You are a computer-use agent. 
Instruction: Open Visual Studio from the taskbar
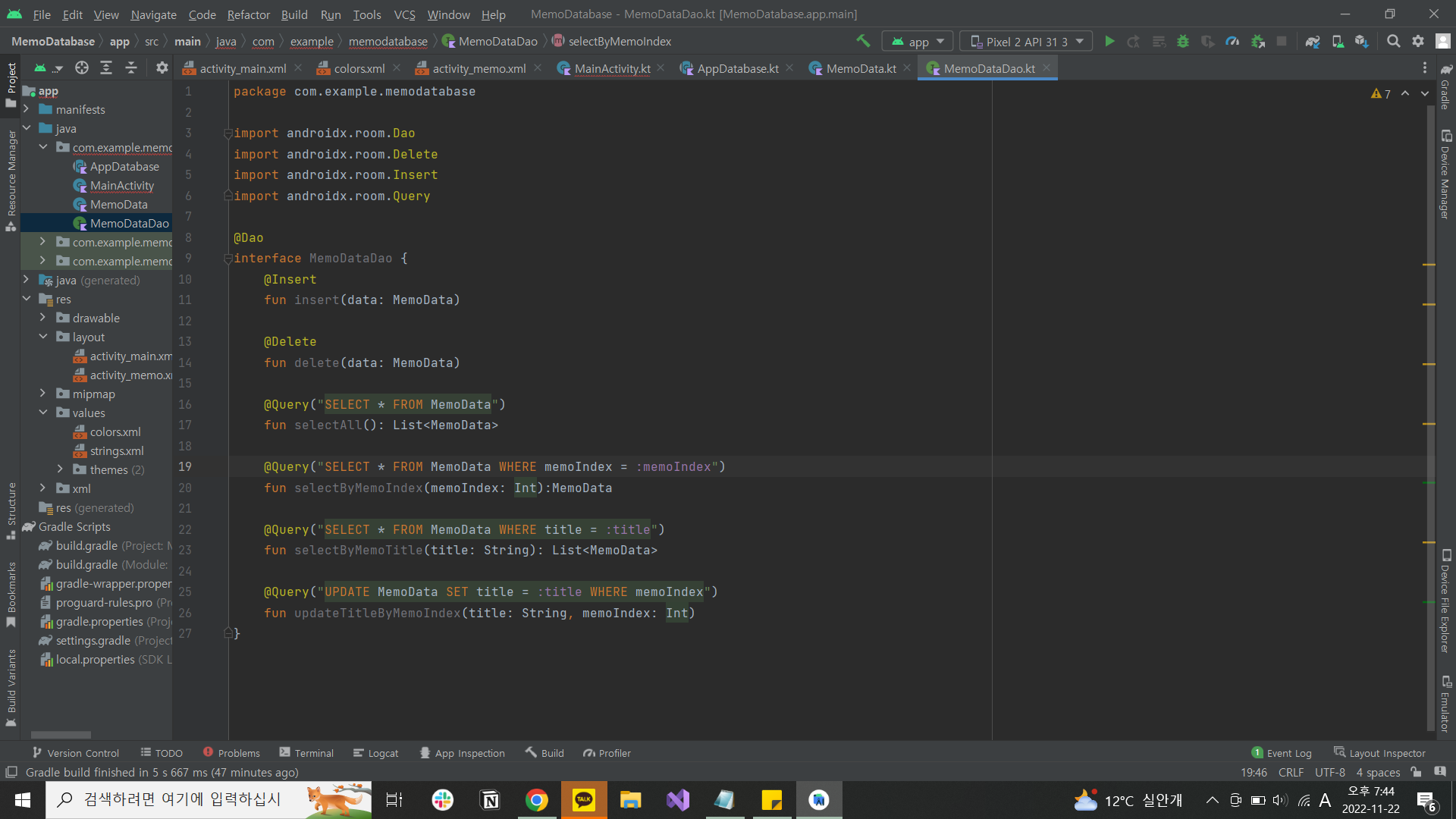(678, 800)
